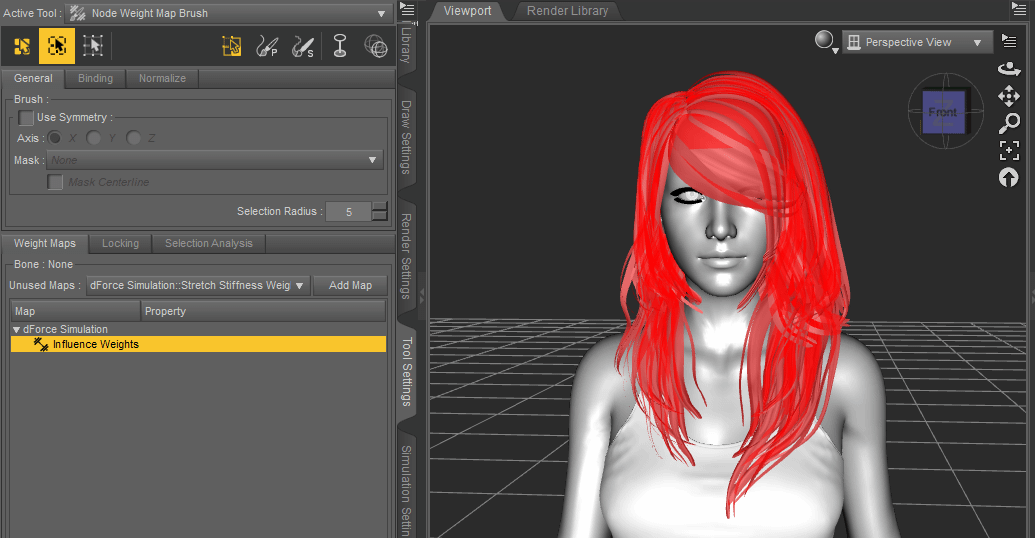This screenshot has height=538, width=1035.
Task: Open the Tool Settings side tab
Action: tap(407, 371)
